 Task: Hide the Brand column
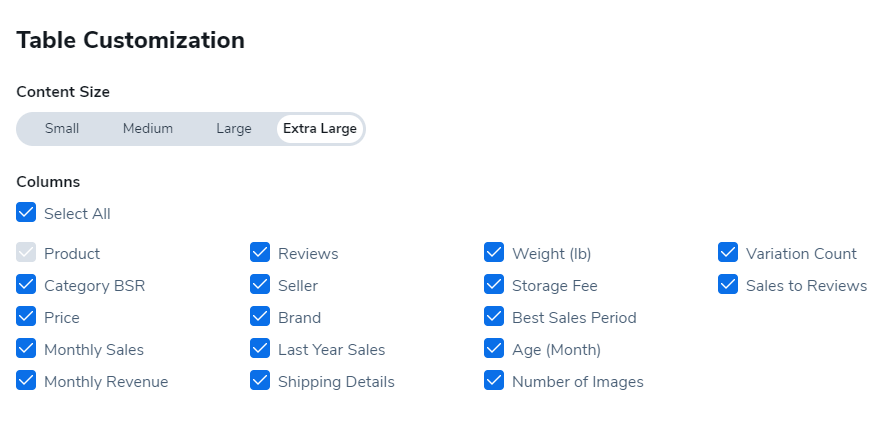[260, 317]
